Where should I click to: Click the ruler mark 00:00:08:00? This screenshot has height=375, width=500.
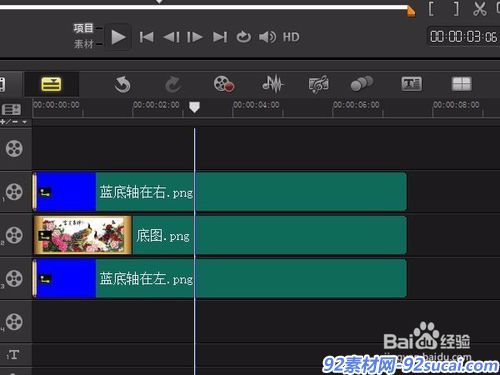(x=456, y=105)
